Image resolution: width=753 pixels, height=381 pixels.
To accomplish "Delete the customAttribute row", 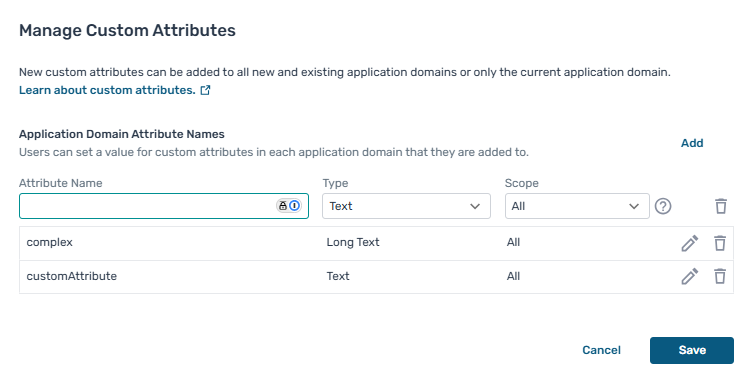I will (719, 276).
